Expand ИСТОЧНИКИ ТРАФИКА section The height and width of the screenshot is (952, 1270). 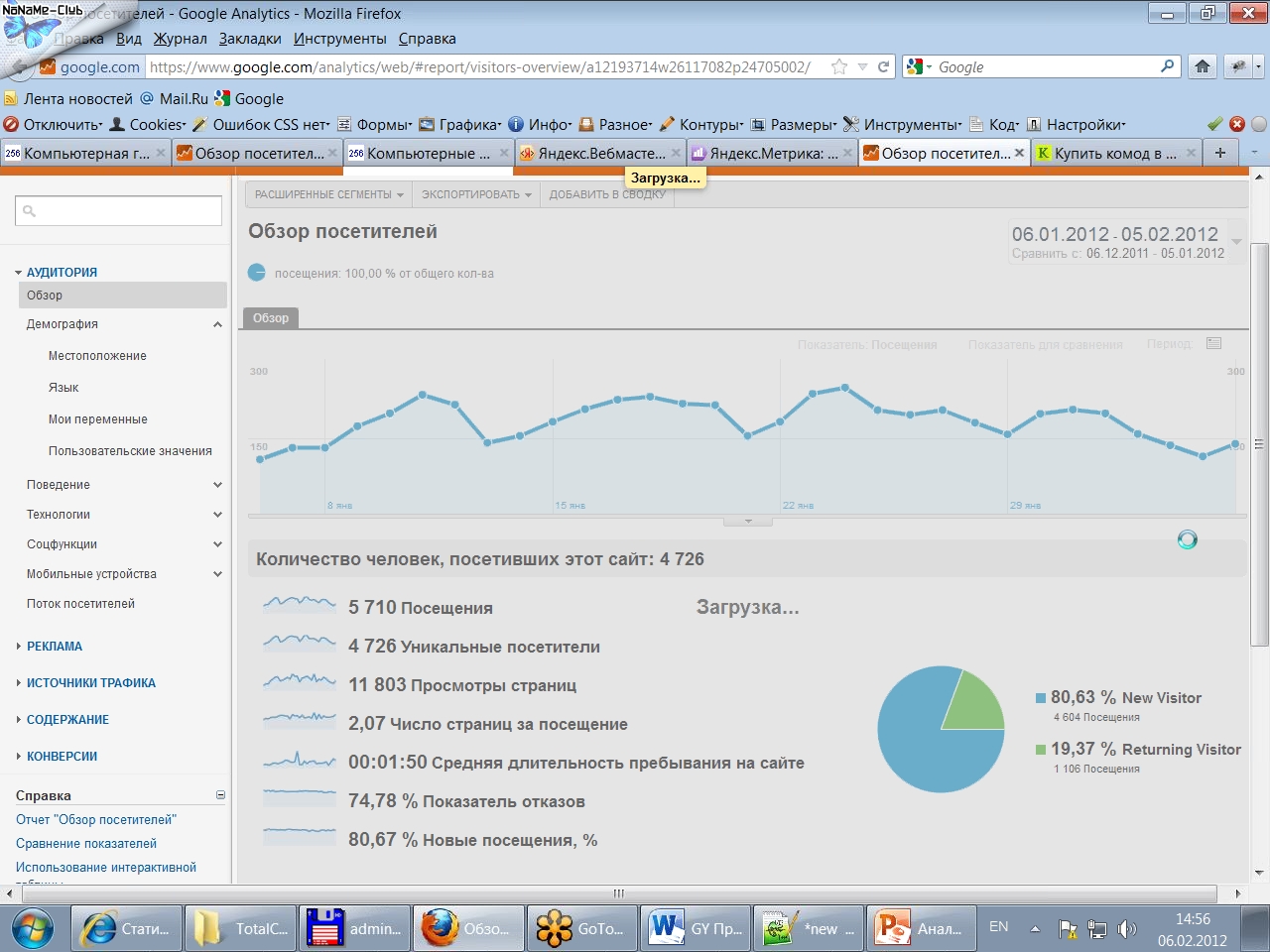[x=90, y=683]
